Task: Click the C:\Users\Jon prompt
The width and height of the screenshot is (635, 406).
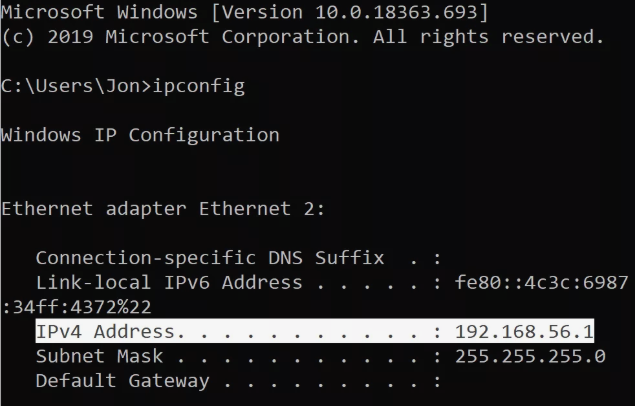Action: pos(76,86)
